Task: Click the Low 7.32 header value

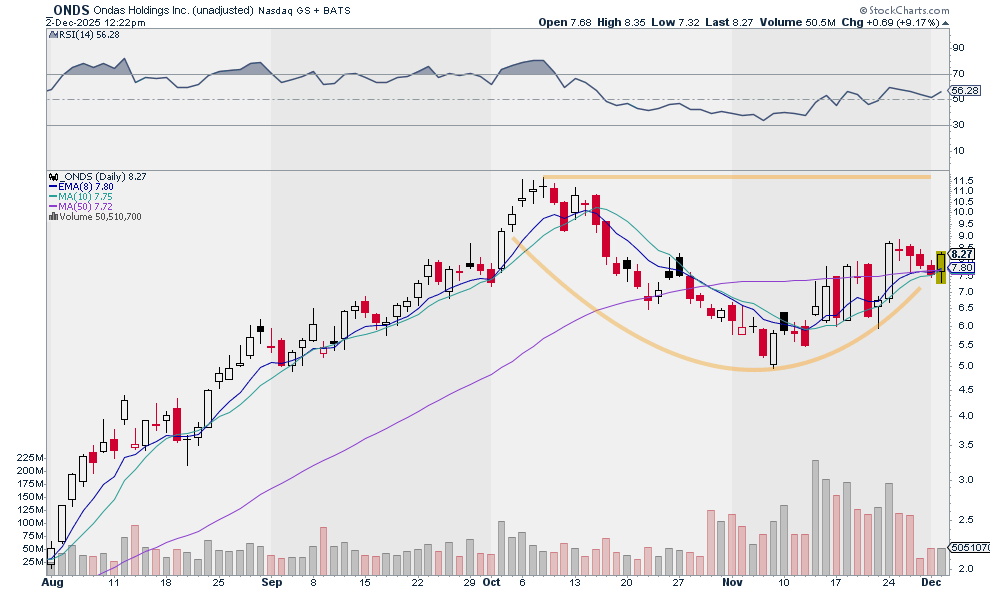Action: point(676,22)
